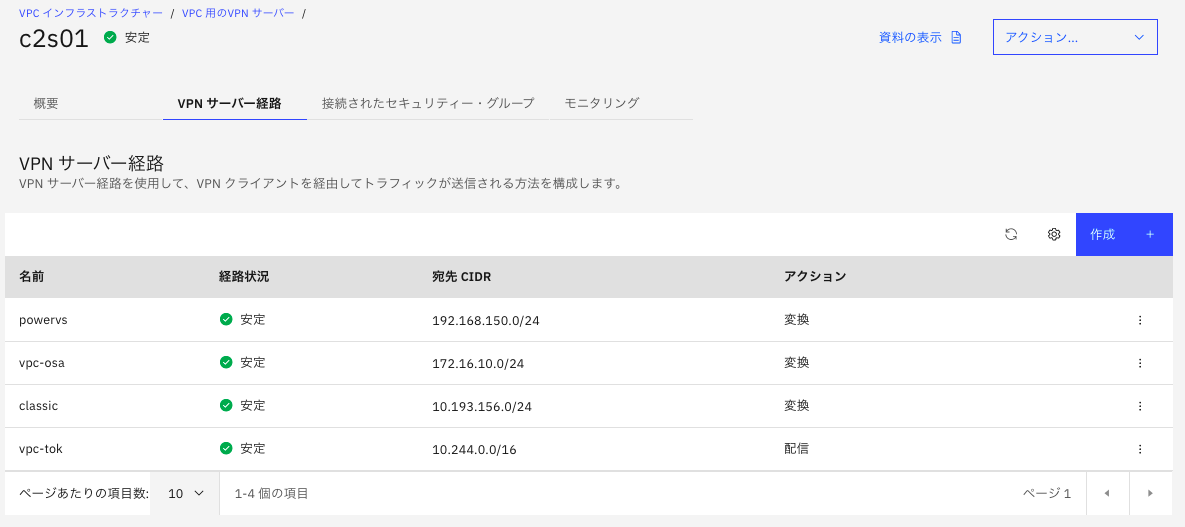Click 変換 action in powervs row

797,320
